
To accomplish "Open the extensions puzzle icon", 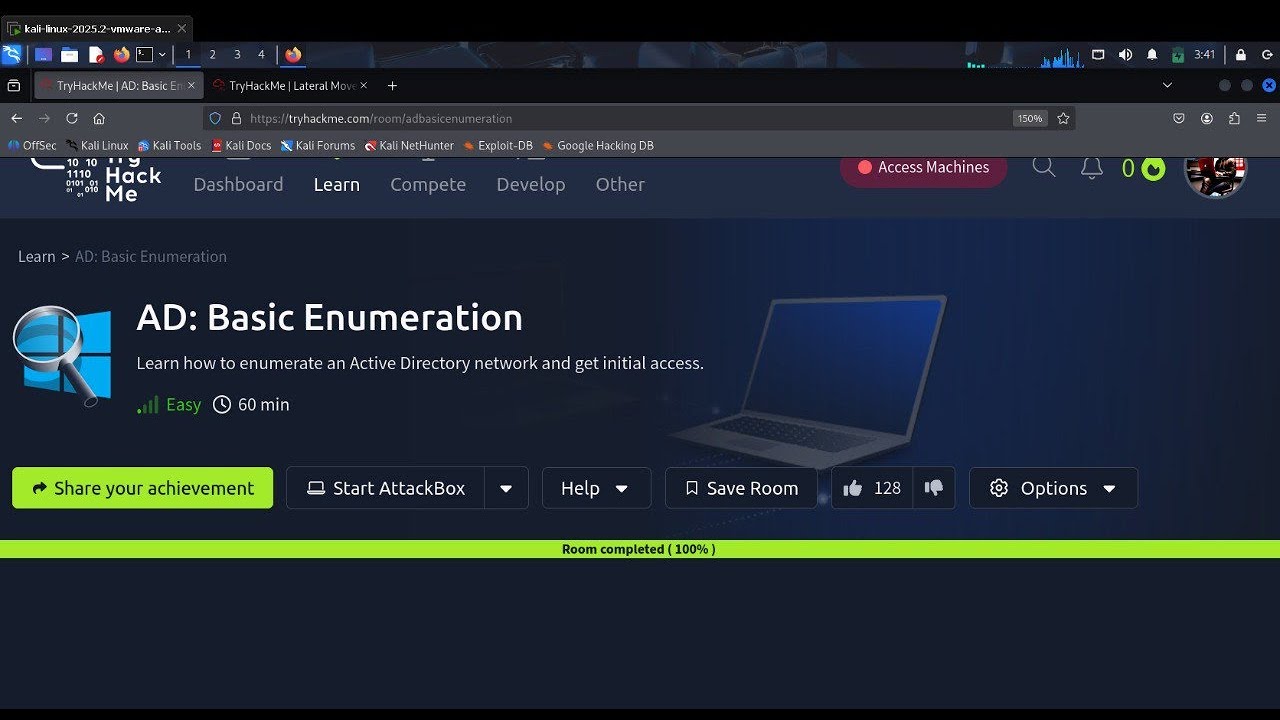I will [x=1234, y=118].
